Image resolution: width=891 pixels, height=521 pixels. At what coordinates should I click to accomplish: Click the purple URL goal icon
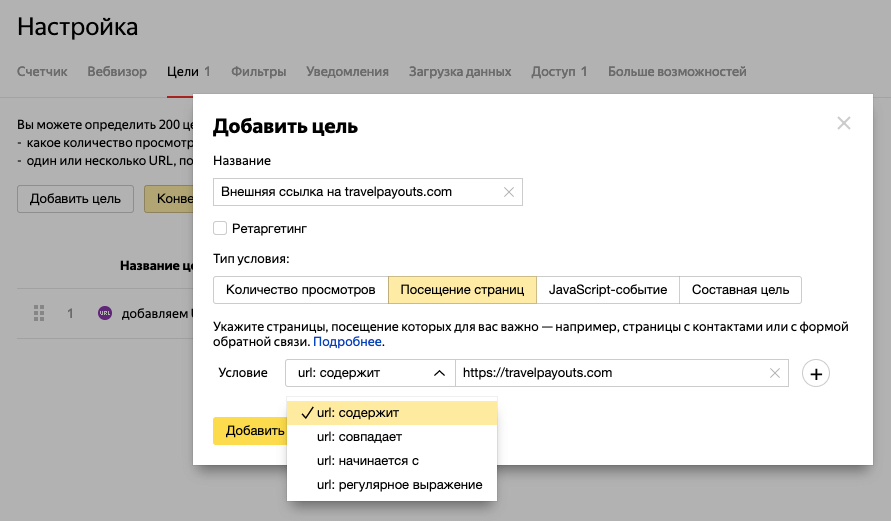pyautogui.click(x=105, y=313)
